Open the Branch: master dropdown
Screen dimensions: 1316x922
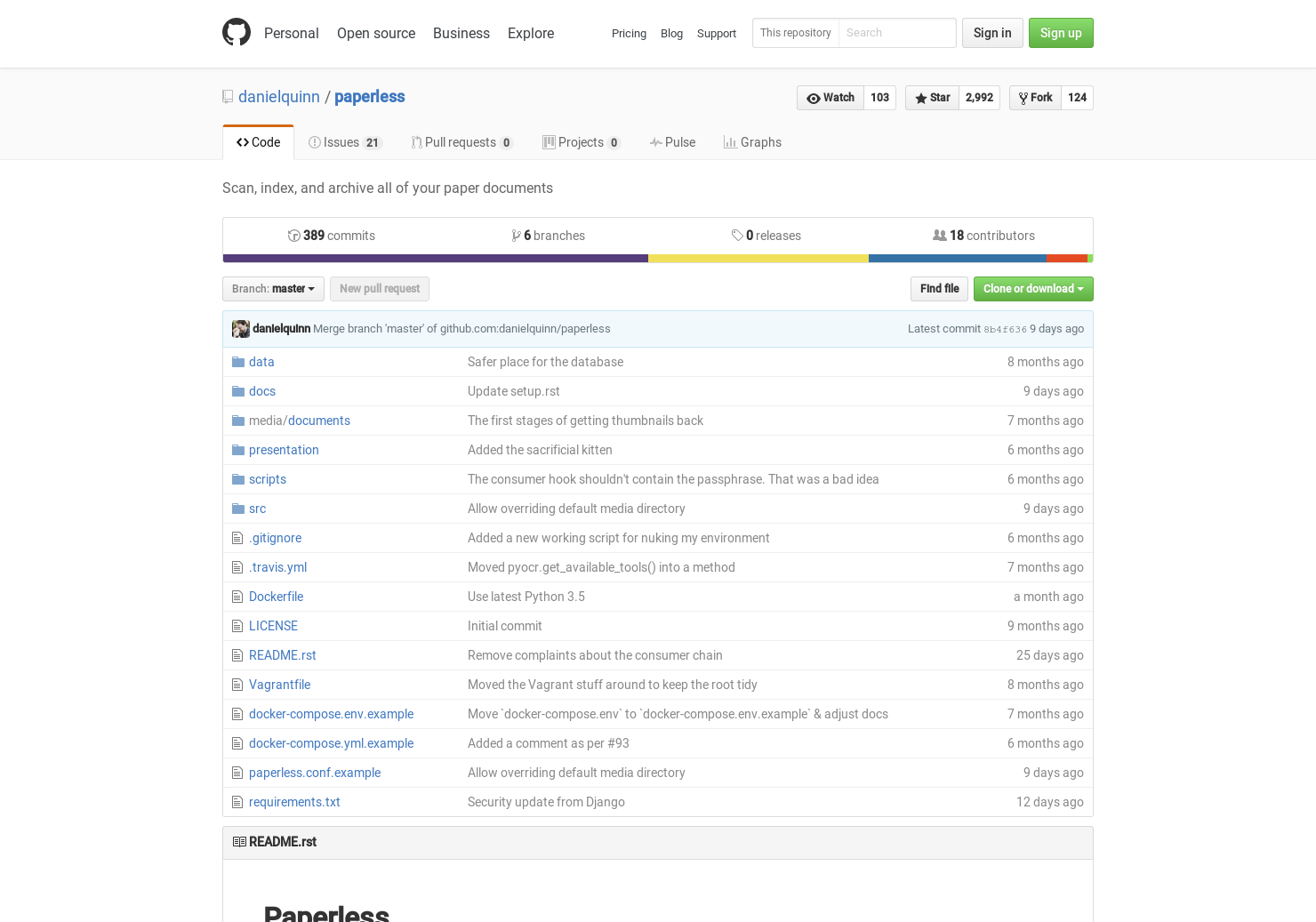(273, 289)
